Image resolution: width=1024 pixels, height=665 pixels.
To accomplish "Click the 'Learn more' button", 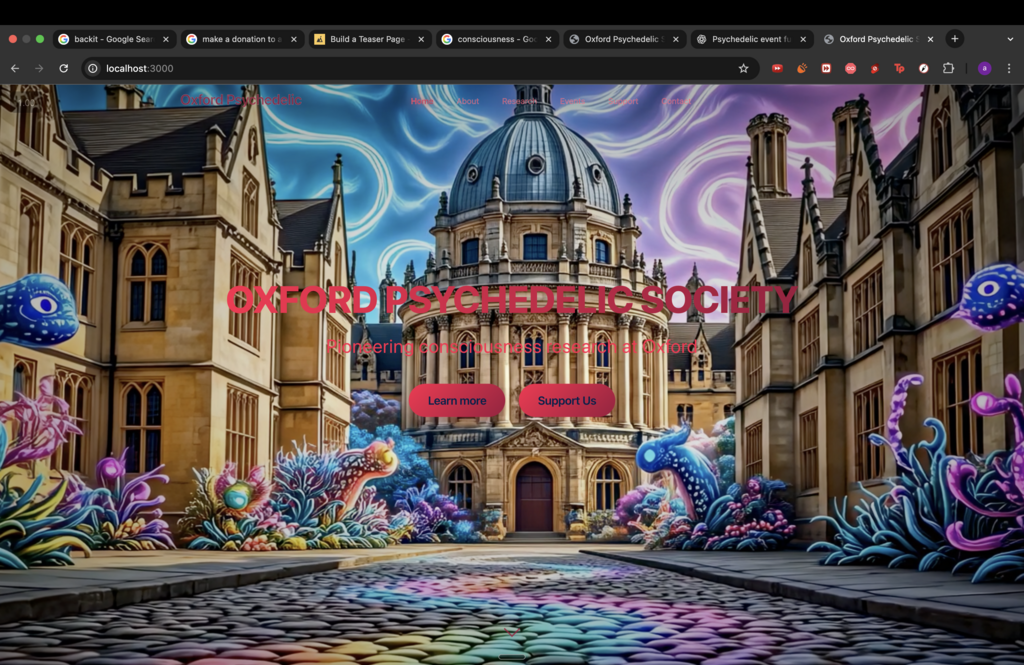I will point(457,401).
